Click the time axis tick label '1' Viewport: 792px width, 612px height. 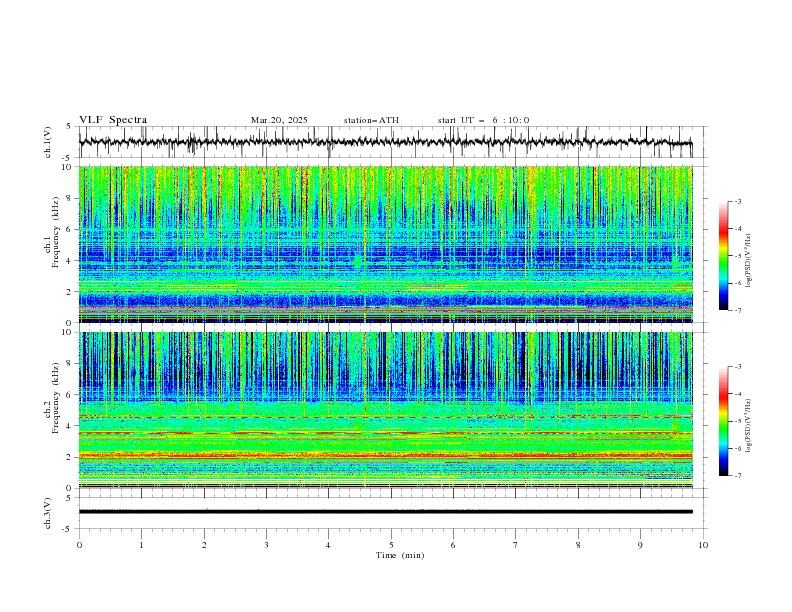click(141, 545)
